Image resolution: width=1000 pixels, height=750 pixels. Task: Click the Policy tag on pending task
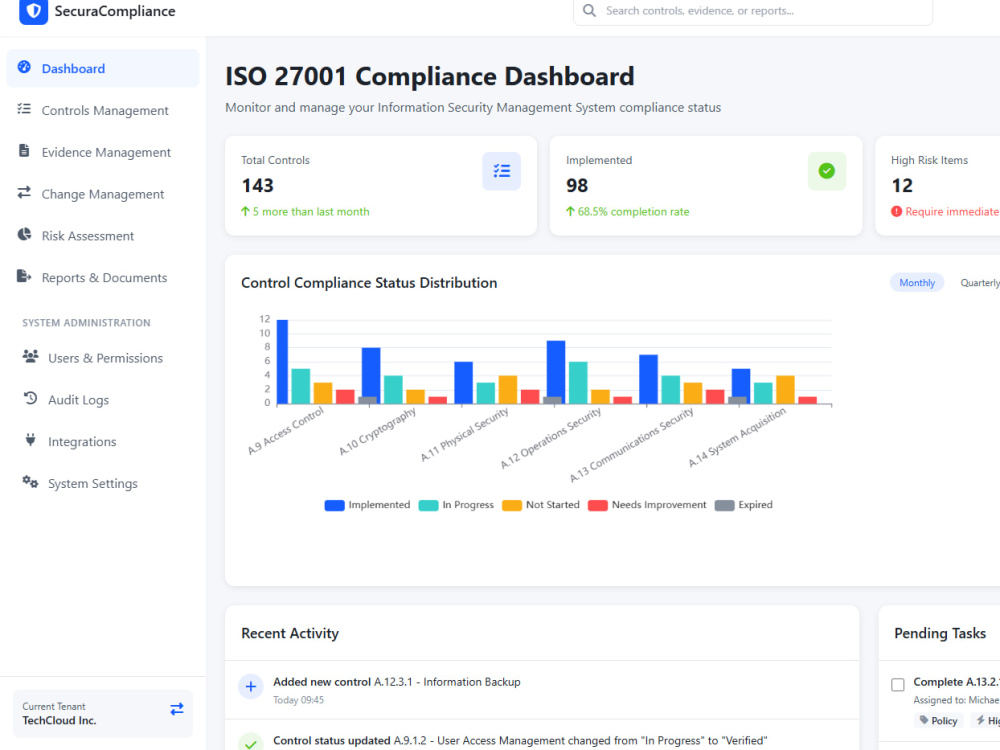point(938,720)
